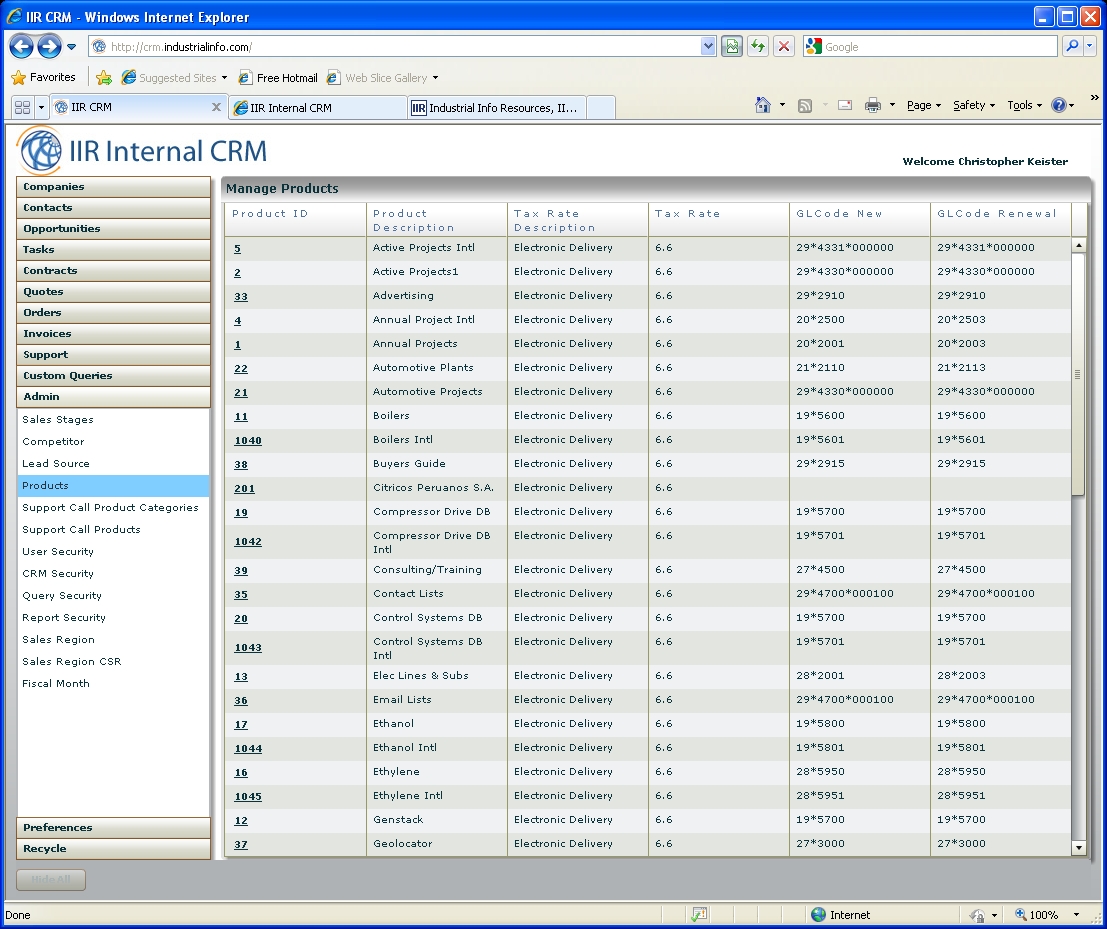Image resolution: width=1107 pixels, height=929 pixels.
Task: Click the Refresh page icon
Action: [758, 46]
